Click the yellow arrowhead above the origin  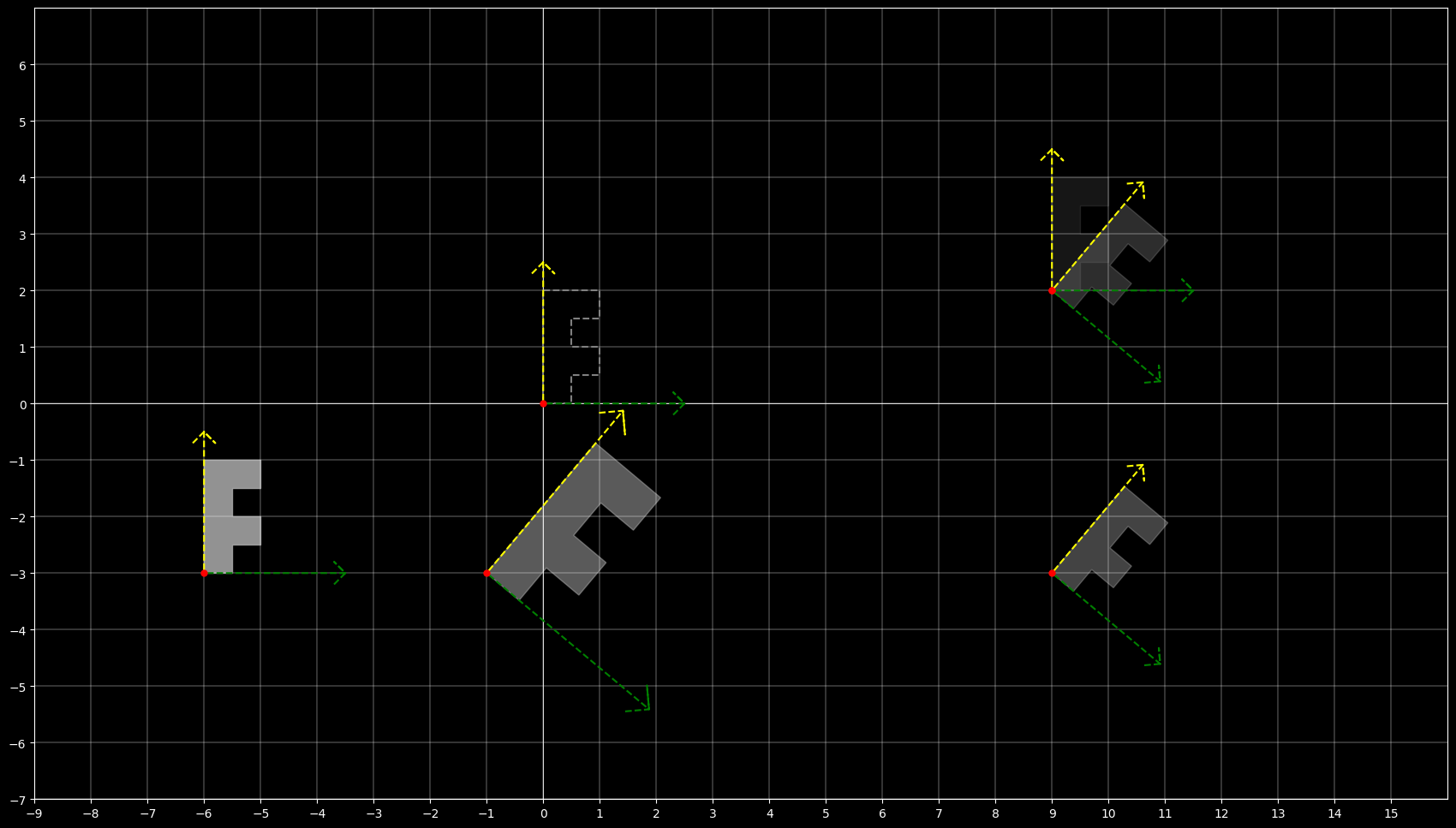pos(543,268)
